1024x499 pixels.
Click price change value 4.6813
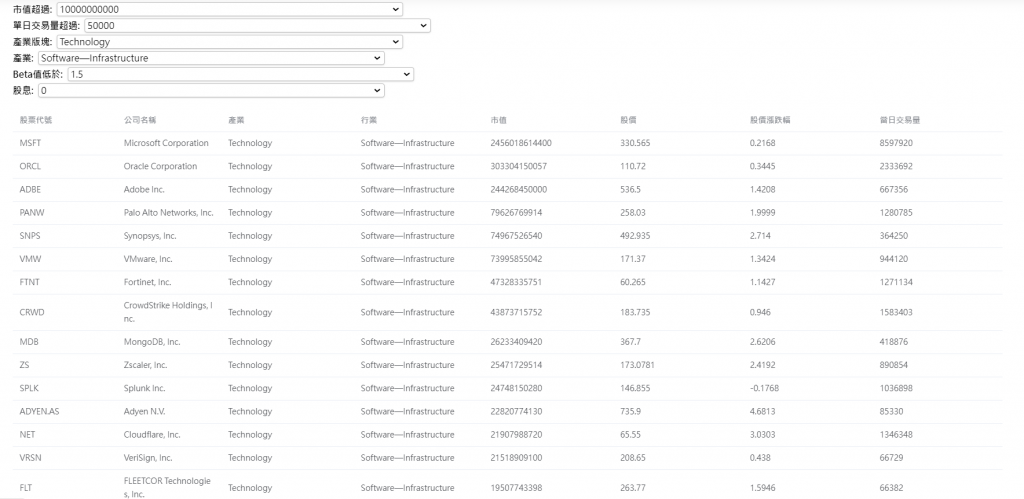(x=763, y=411)
